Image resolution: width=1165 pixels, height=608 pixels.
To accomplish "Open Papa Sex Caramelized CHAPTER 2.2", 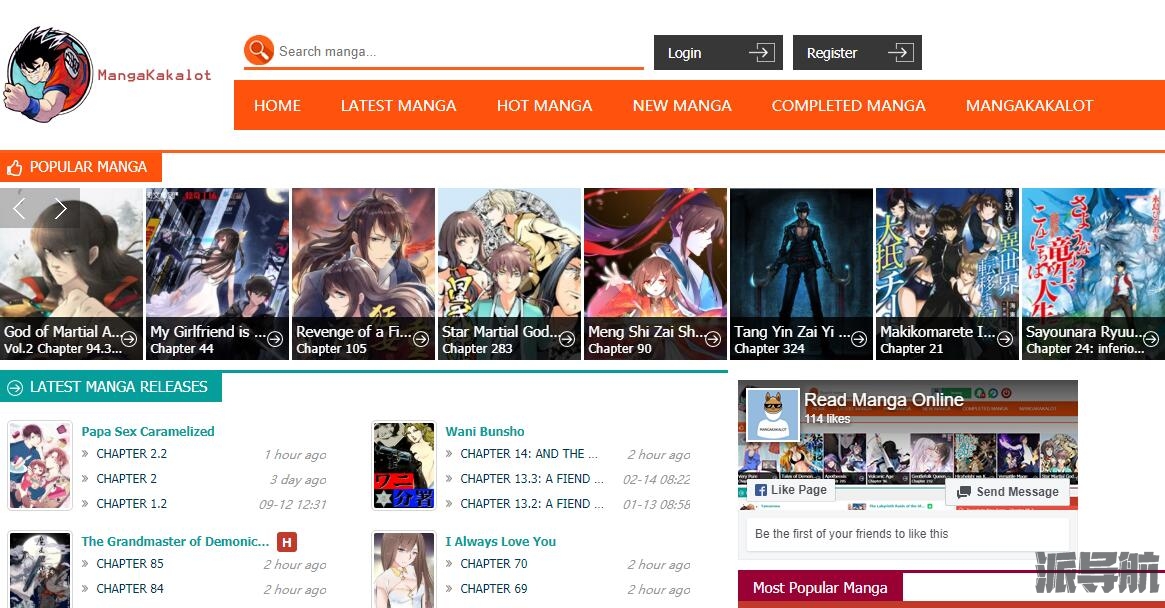I will click(132, 453).
